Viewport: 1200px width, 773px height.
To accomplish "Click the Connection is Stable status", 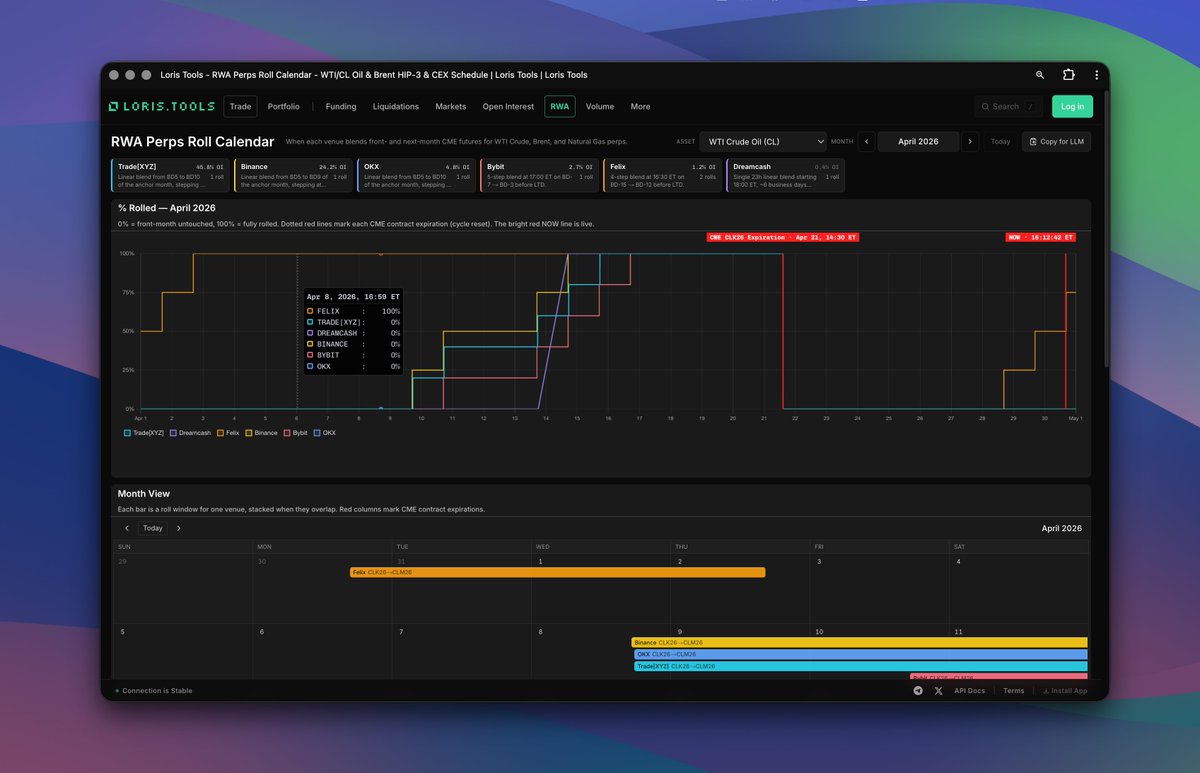I will tap(154, 691).
